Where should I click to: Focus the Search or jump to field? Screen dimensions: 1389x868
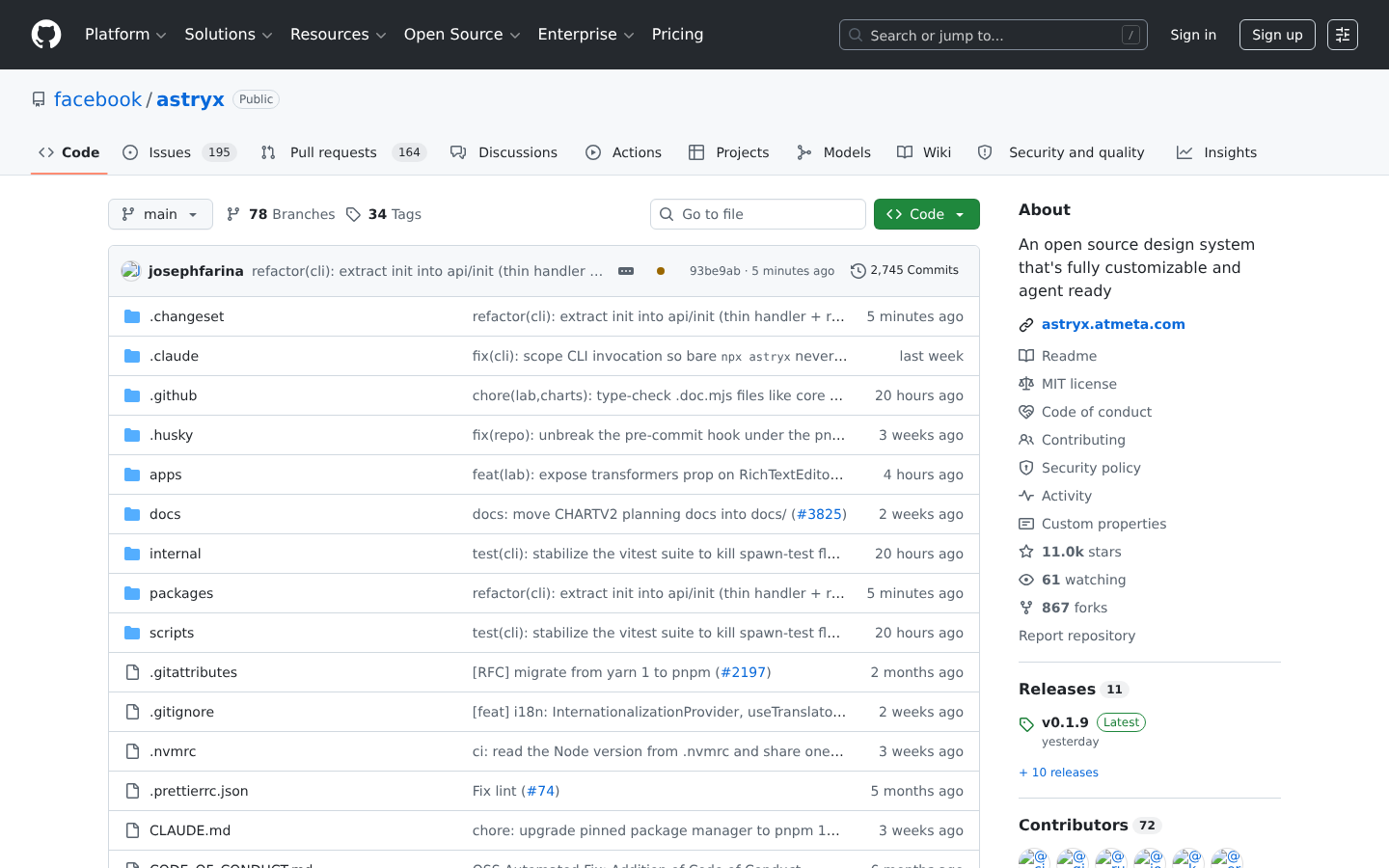point(994,35)
